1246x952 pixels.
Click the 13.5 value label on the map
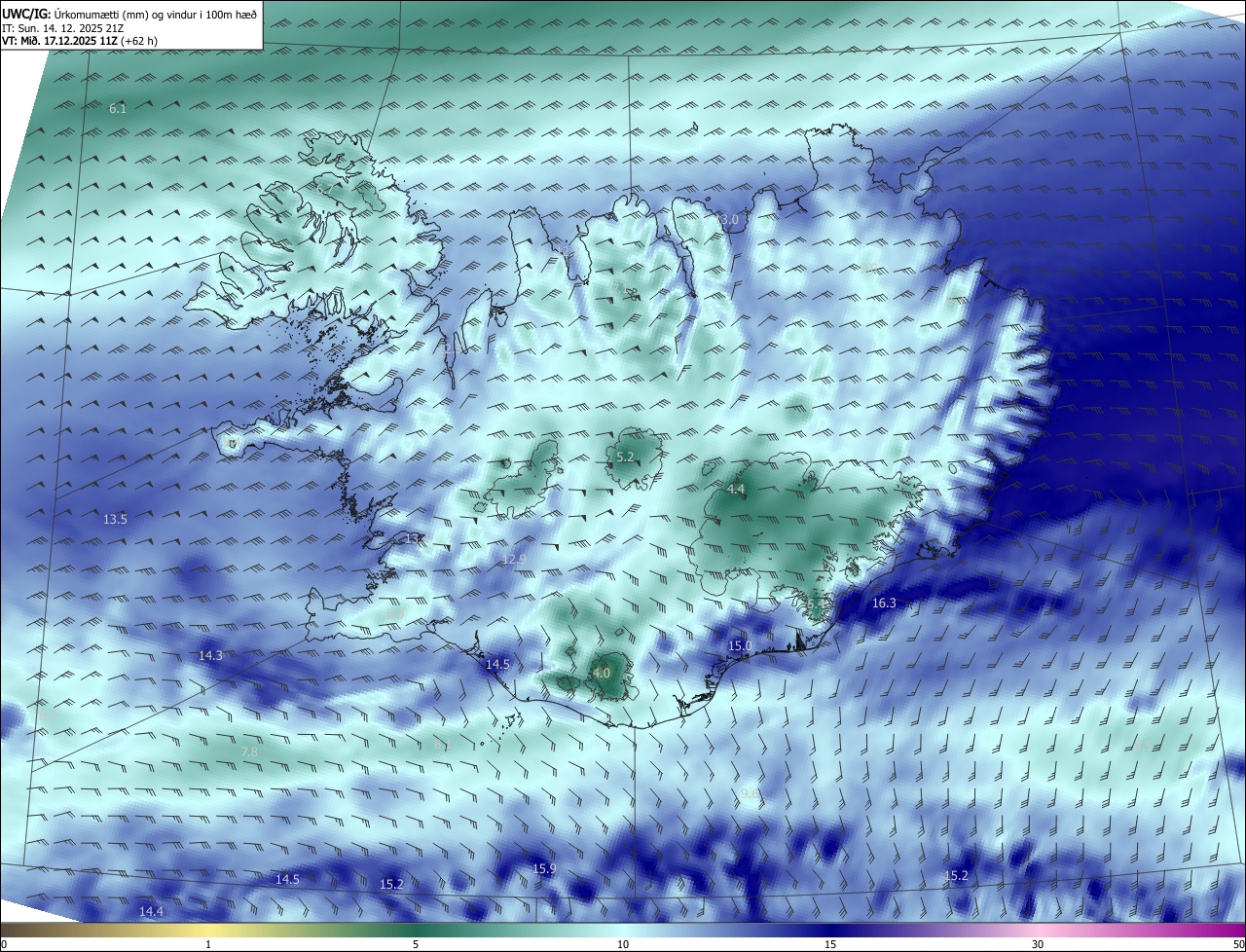pyautogui.click(x=115, y=519)
